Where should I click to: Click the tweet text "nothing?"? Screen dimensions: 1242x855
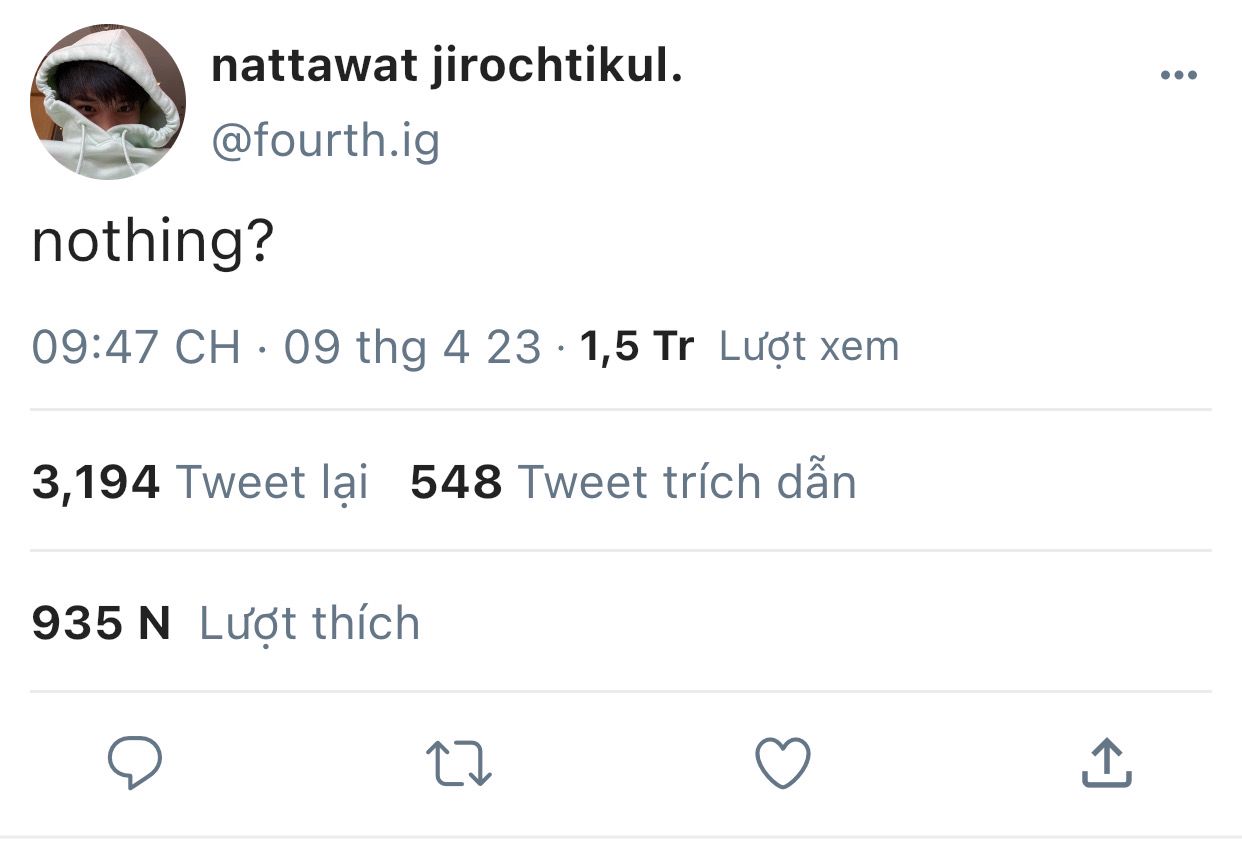[153, 244]
